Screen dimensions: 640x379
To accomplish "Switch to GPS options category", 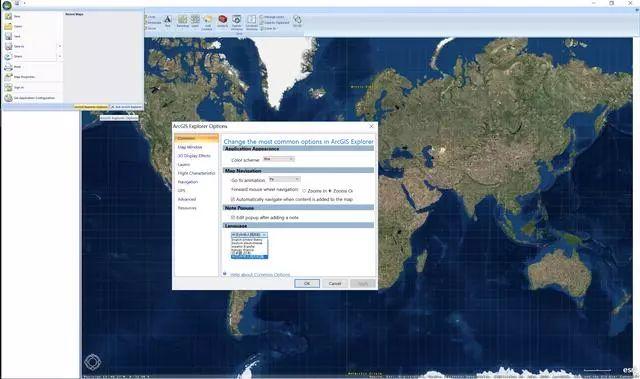I will pos(181,191).
